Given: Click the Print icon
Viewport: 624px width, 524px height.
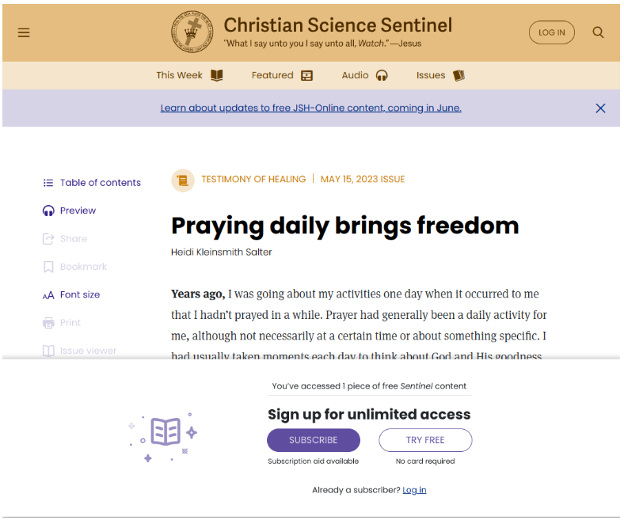Looking at the screenshot, I should click(48, 323).
